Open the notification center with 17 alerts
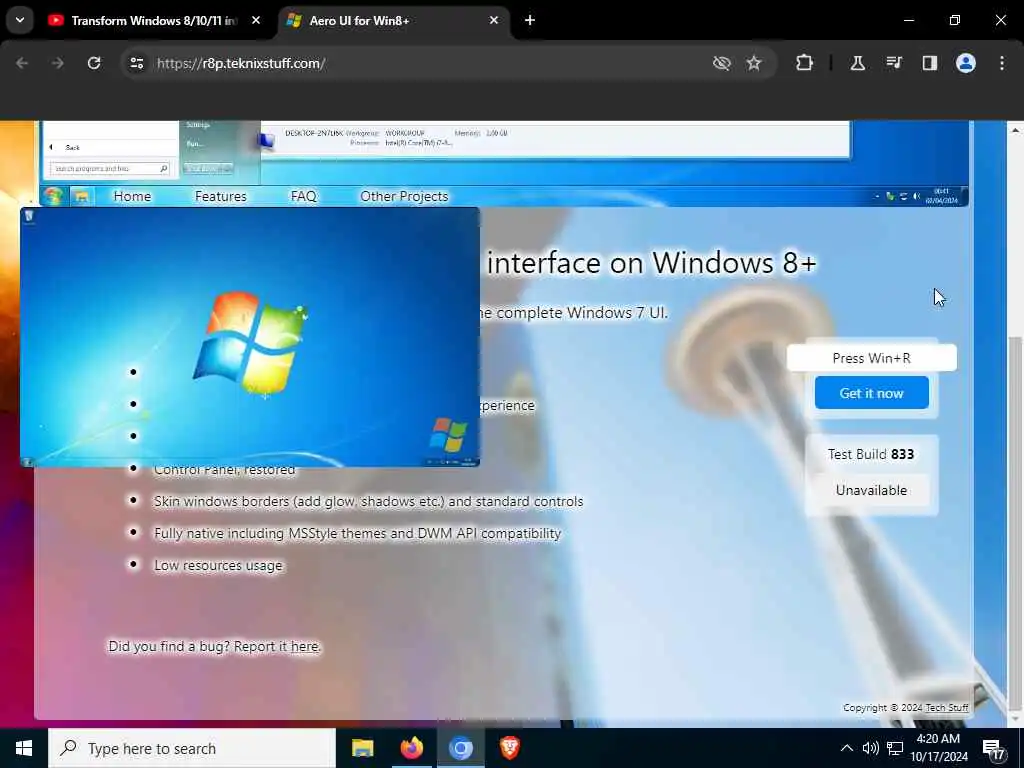The height and width of the screenshot is (768, 1024). pyautogui.click(x=993, y=749)
